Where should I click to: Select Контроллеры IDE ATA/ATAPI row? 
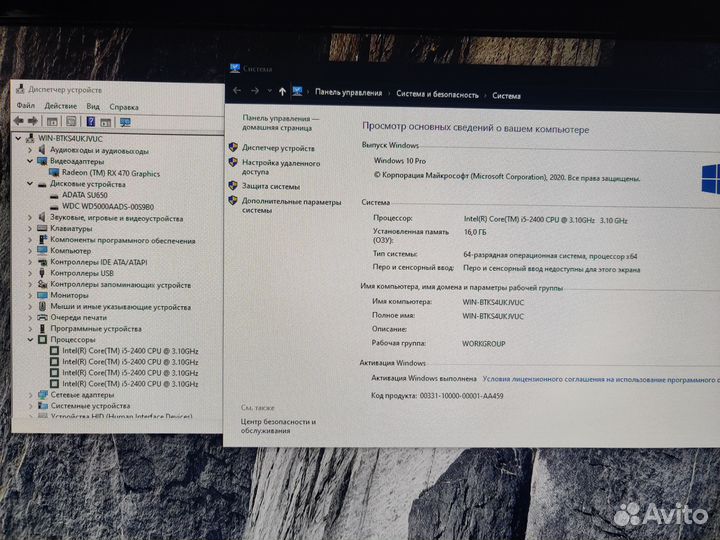pyautogui.click(x=99, y=262)
